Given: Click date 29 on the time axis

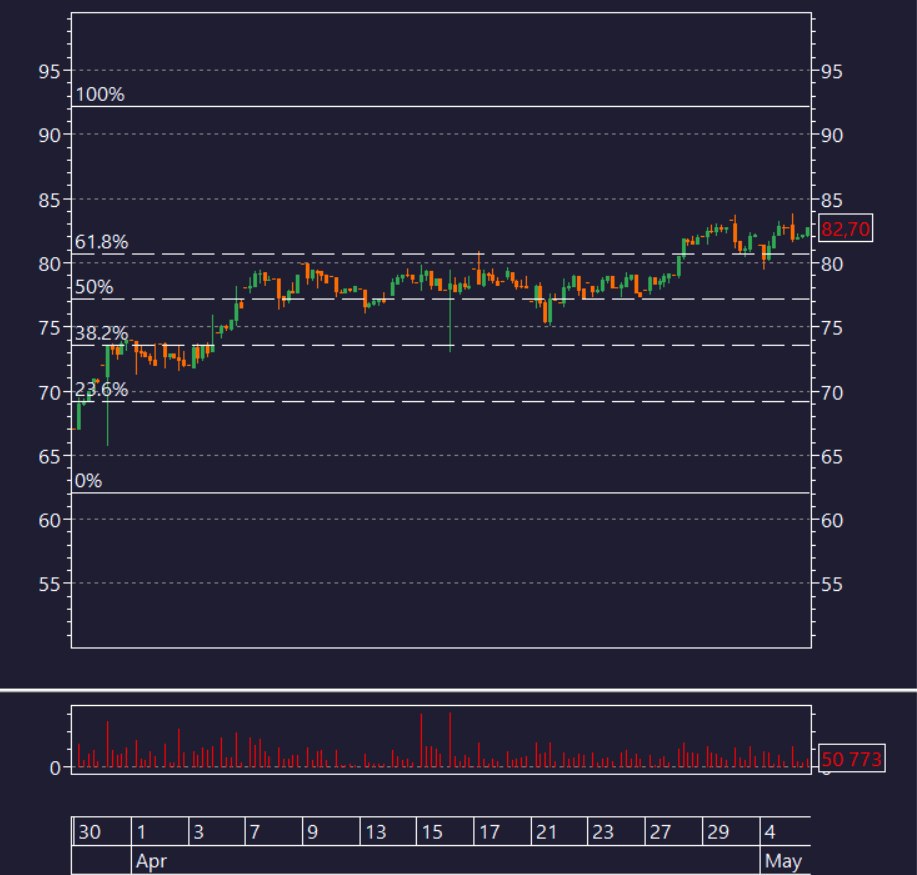Looking at the screenshot, I should 718,832.
